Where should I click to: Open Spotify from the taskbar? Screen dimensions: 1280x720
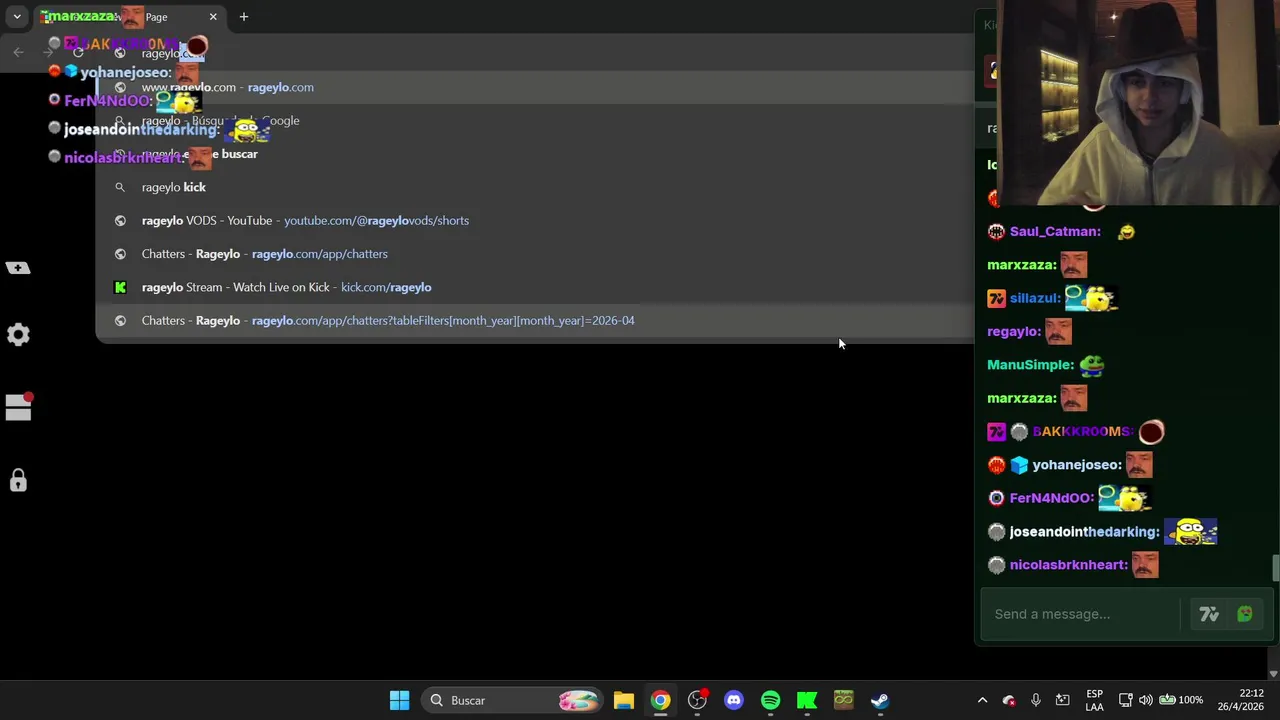coord(770,700)
